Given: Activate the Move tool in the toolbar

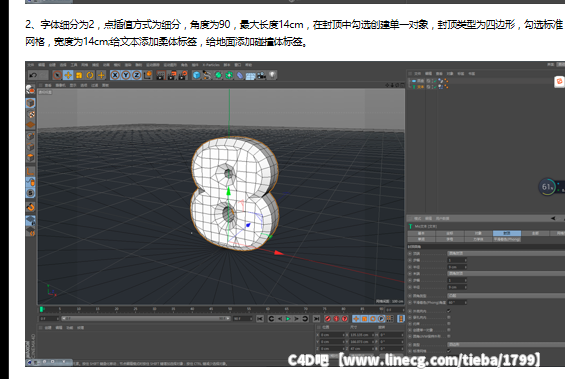Looking at the screenshot, I should click(x=68, y=75).
